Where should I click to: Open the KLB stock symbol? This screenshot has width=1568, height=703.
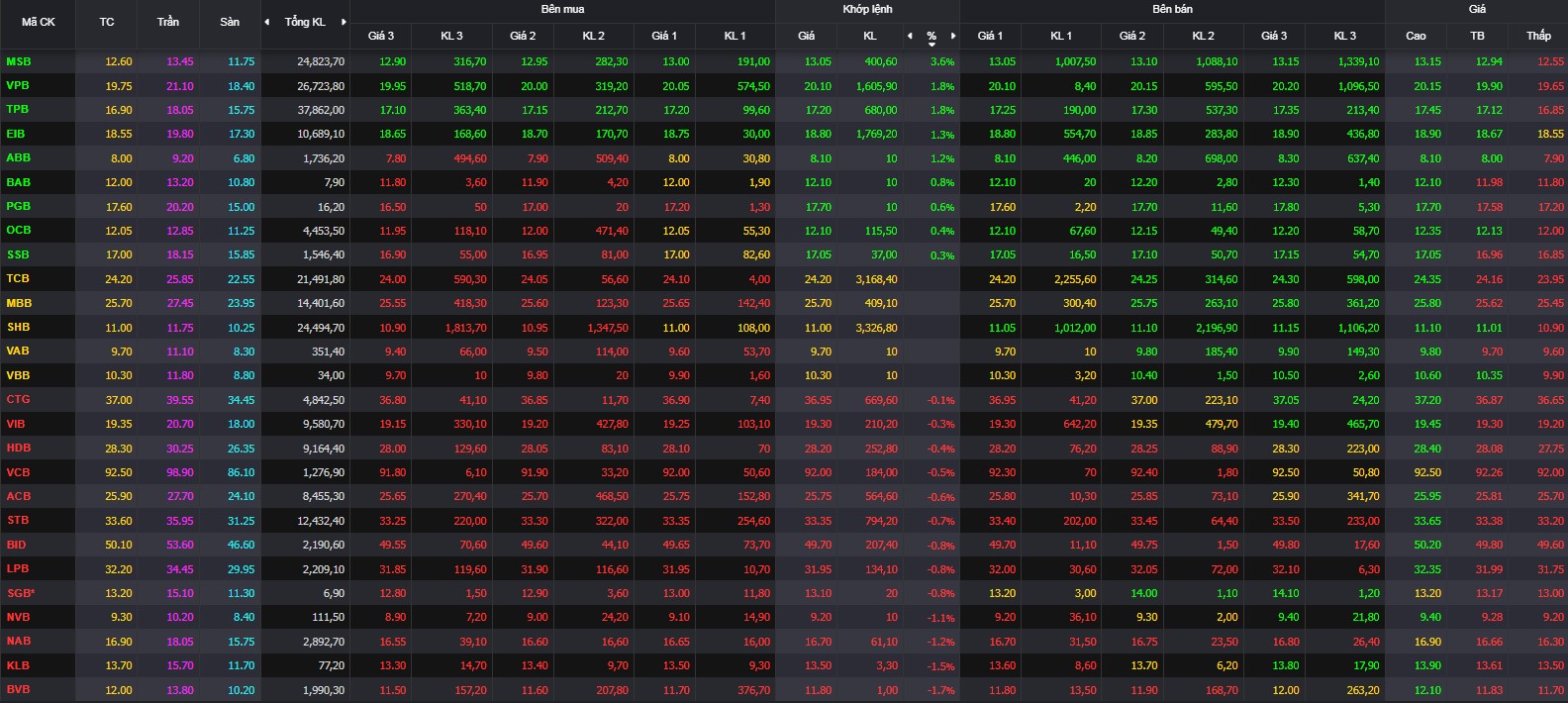18,665
